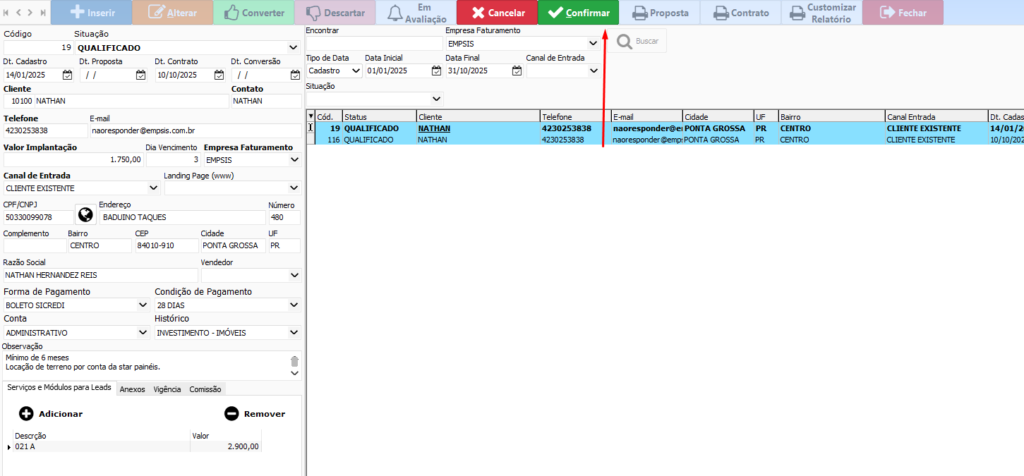Click the globe icon beside CPF/CNPJ
This screenshot has width=1024, height=476.
[85, 216]
